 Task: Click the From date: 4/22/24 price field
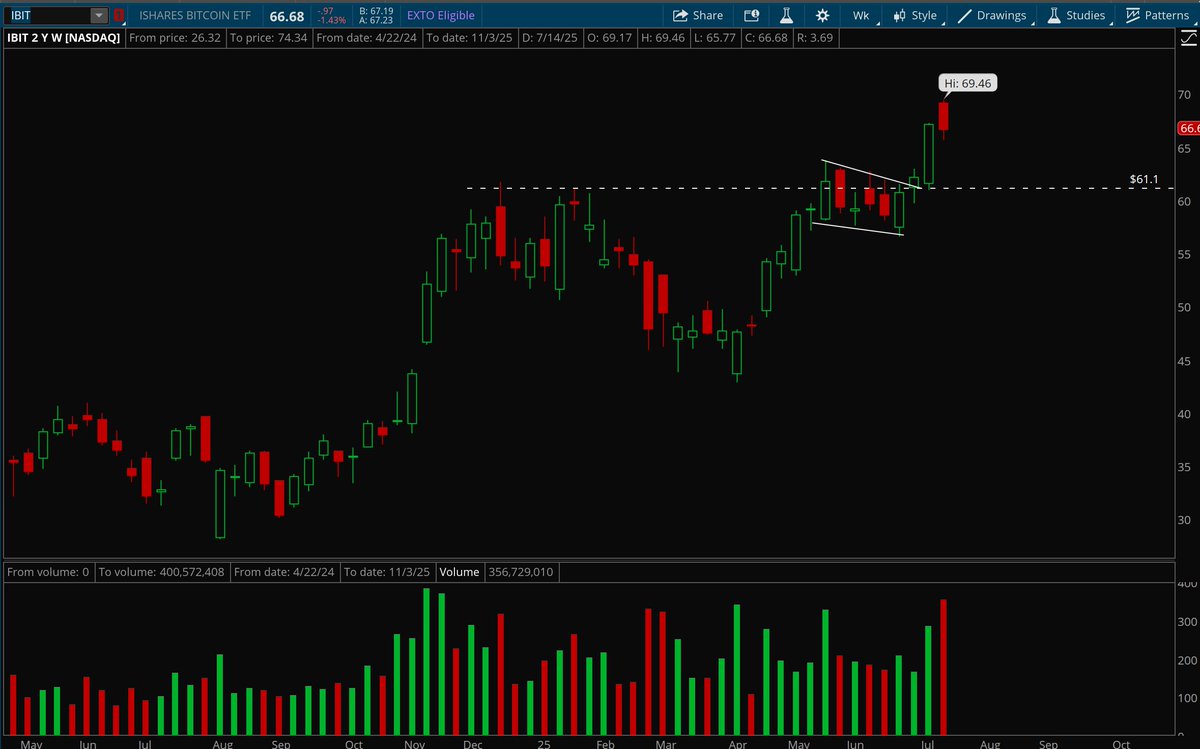coord(366,38)
